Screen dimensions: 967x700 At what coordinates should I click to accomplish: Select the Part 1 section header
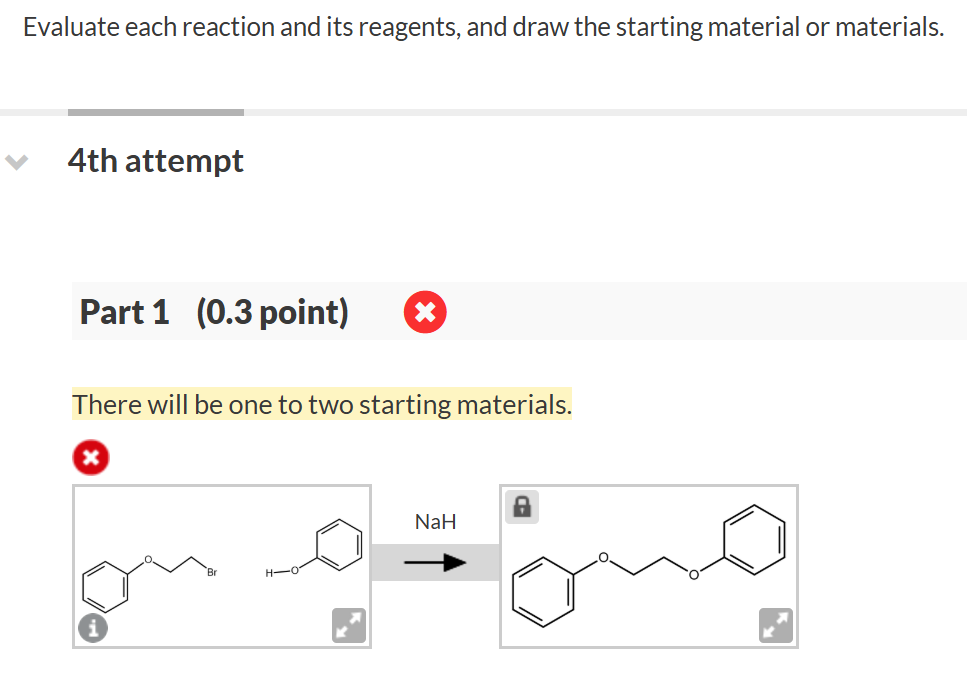point(213,311)
